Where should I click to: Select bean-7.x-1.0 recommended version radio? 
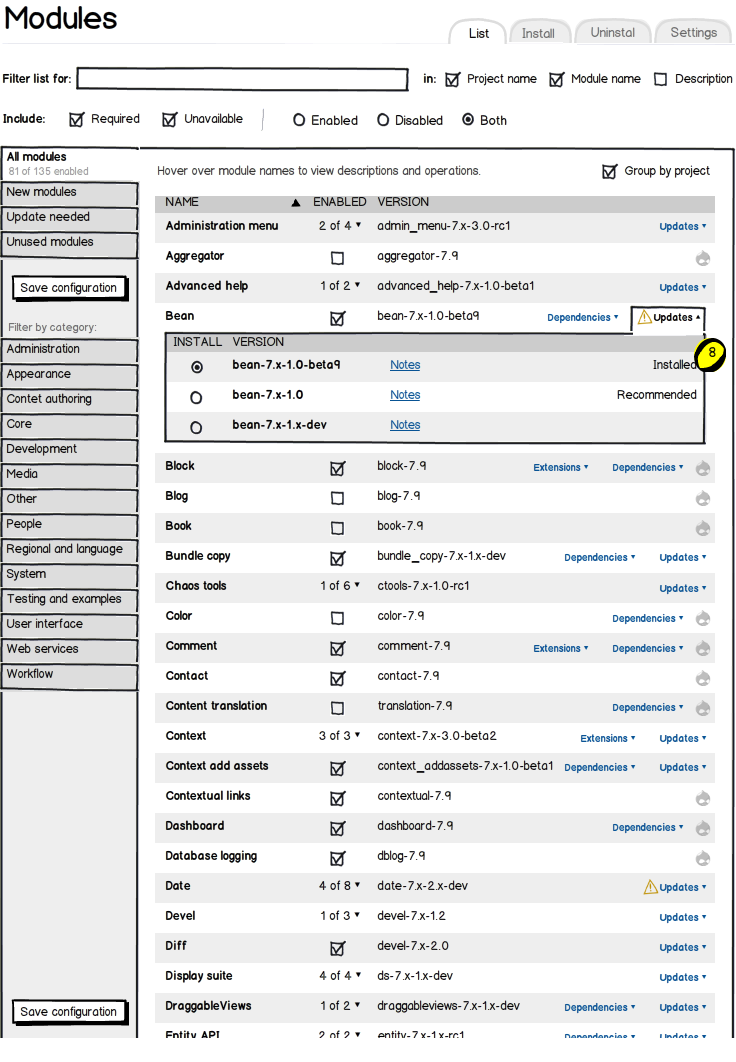pyautogui.click(x=196, y=398)
